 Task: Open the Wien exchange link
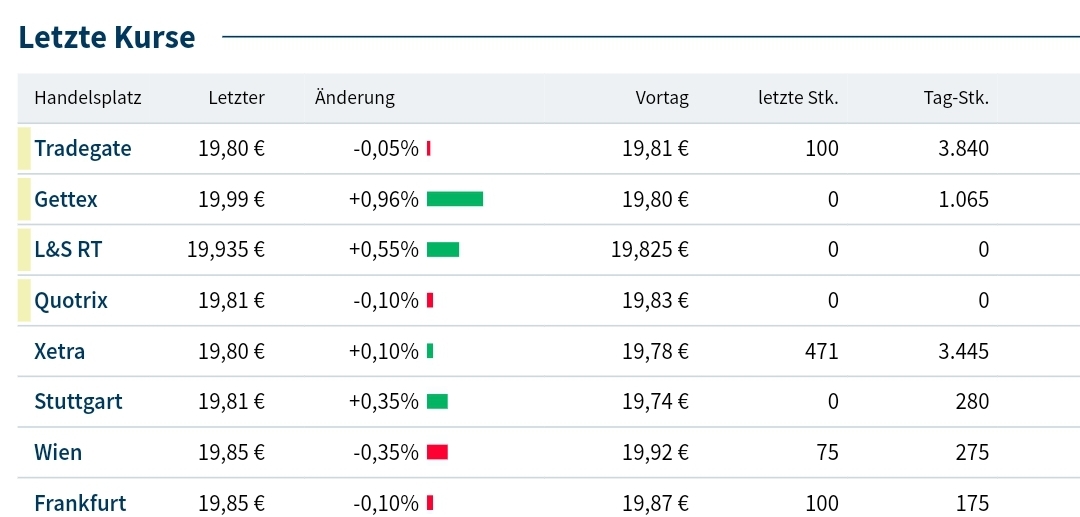[58, 453]
